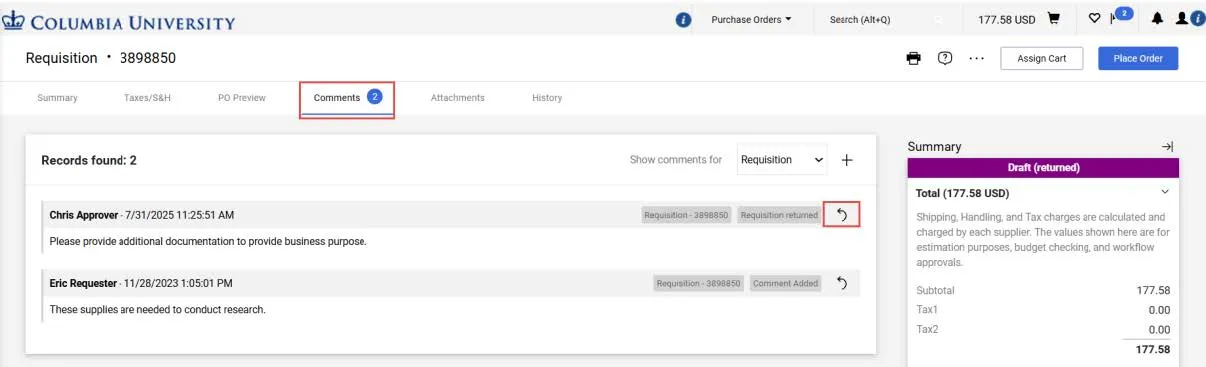Click the Columbia University logo
Viewport: 1206px width, 367px height.
pos(119,21)
